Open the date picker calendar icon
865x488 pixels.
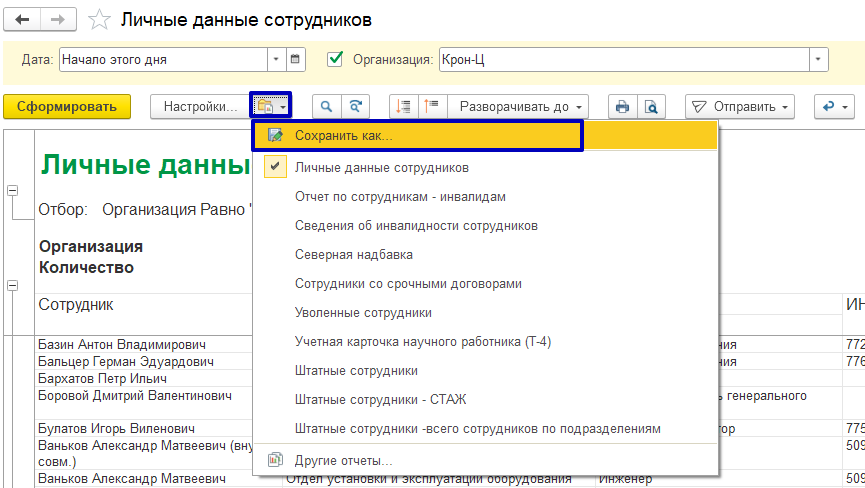pyautogui.click(x=295, y=59)
